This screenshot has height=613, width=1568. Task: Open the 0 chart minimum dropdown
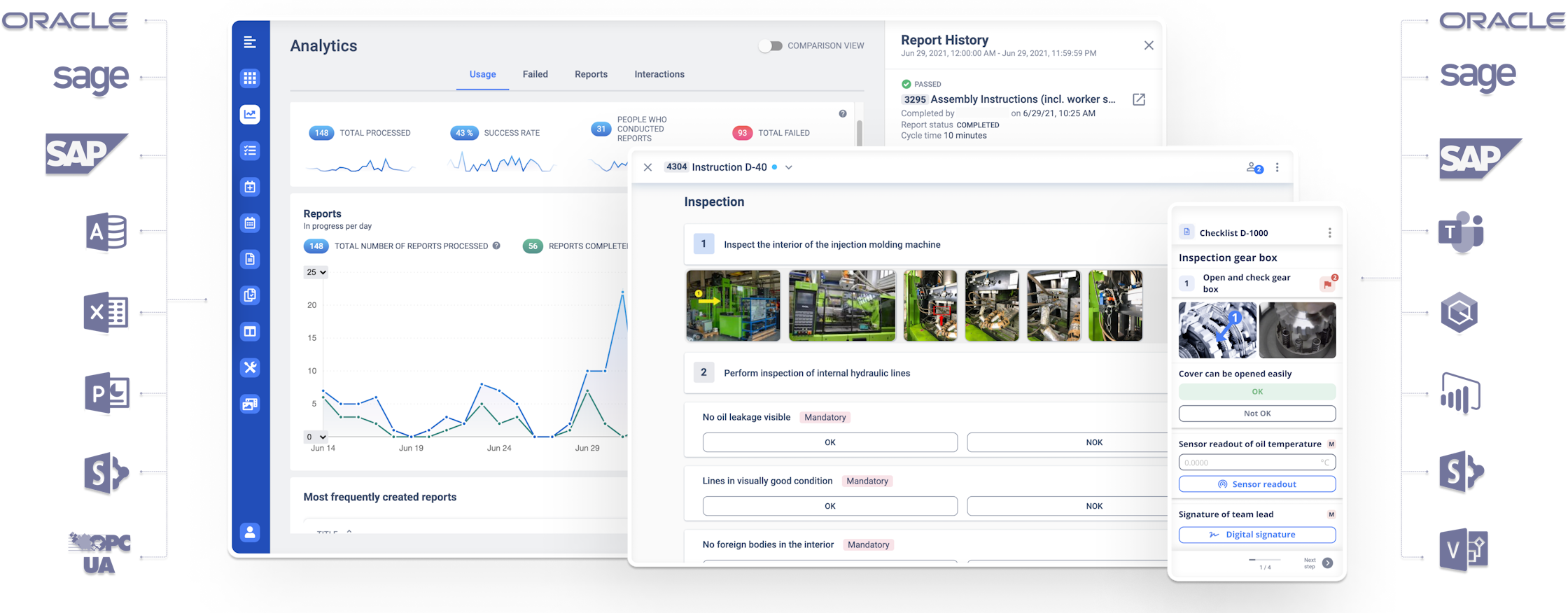pyautogui.click(x=316, y=437)
